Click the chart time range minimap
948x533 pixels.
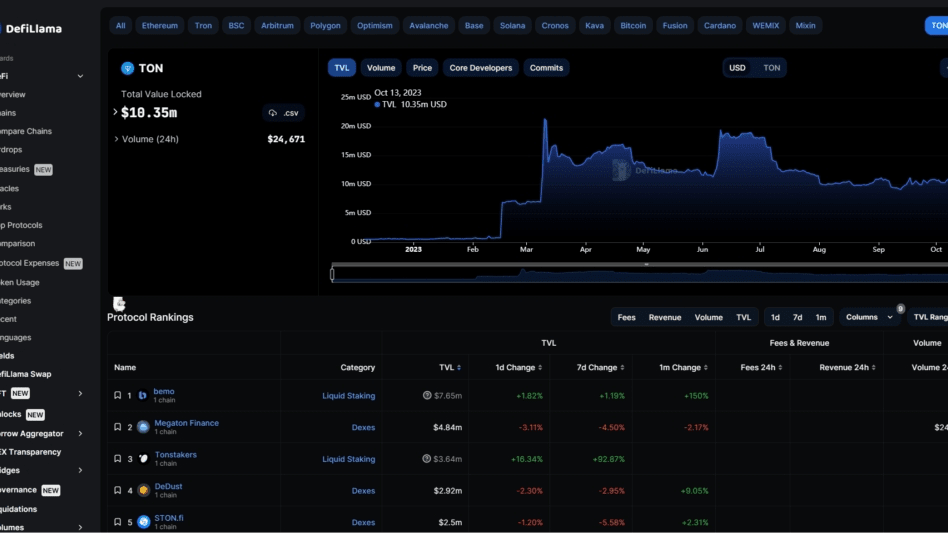(x=640, y=274)
